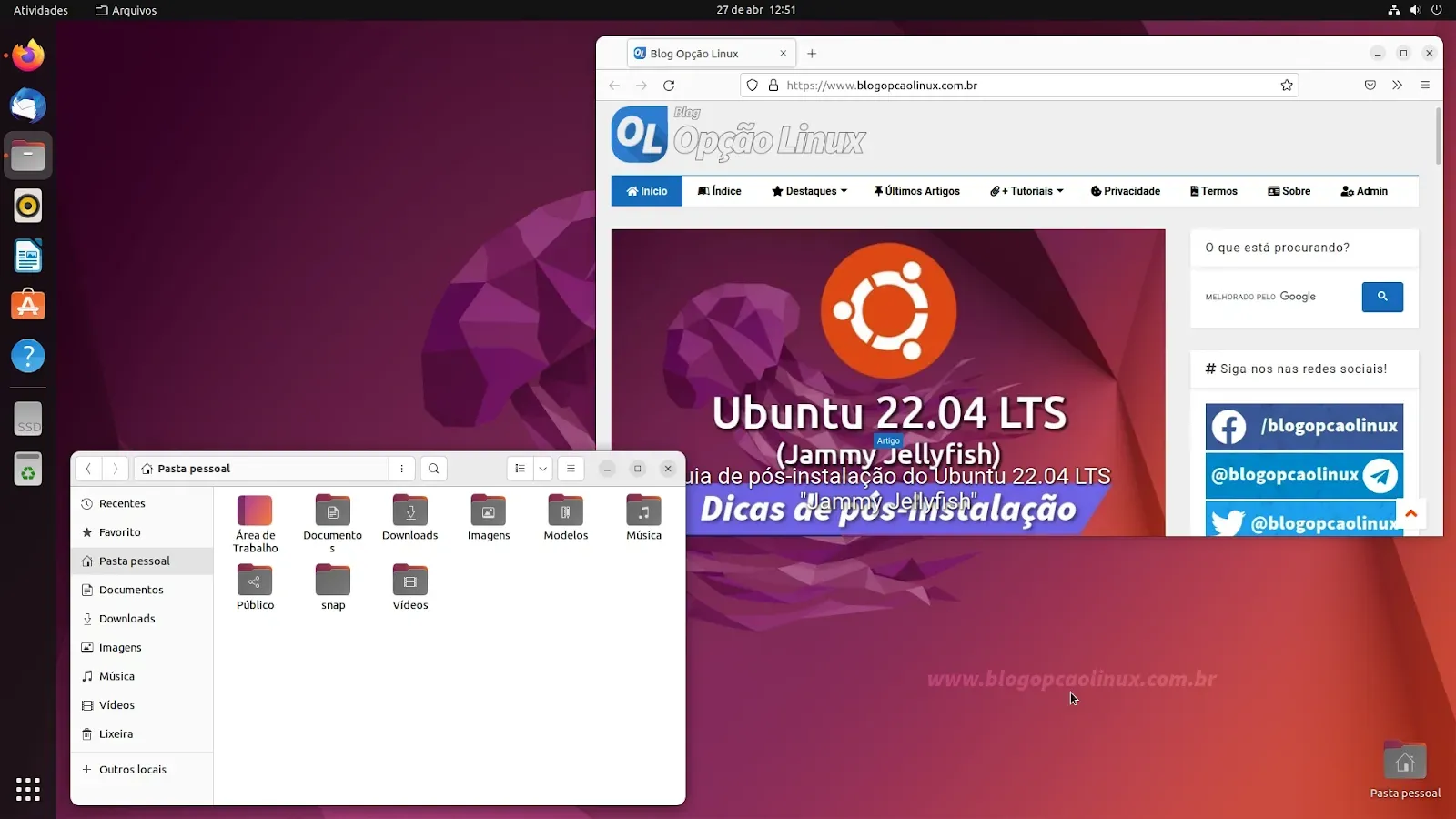The width and height of the screenshot is (1456, 819).
Task: Open Thunderbird mail from the dock
Action: pyautogui.click(x=28, y=106)
